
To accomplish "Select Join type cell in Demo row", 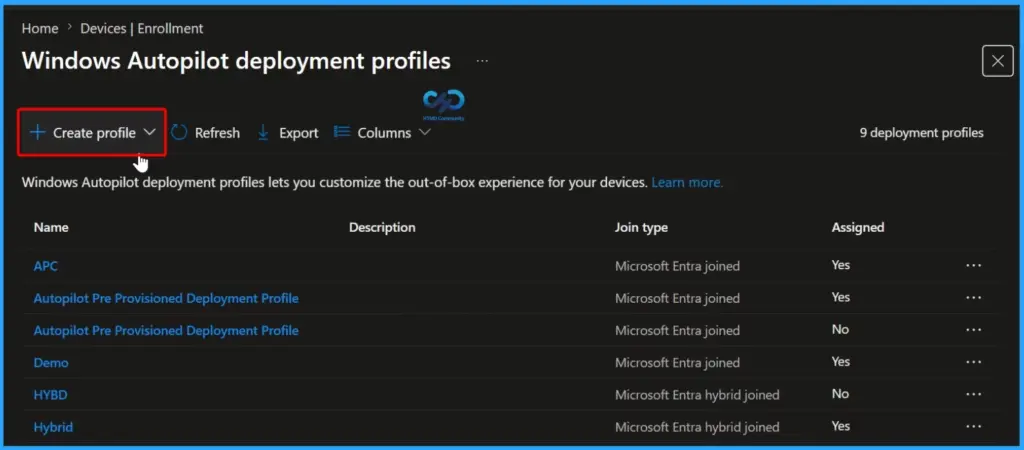I will (677, 362).
